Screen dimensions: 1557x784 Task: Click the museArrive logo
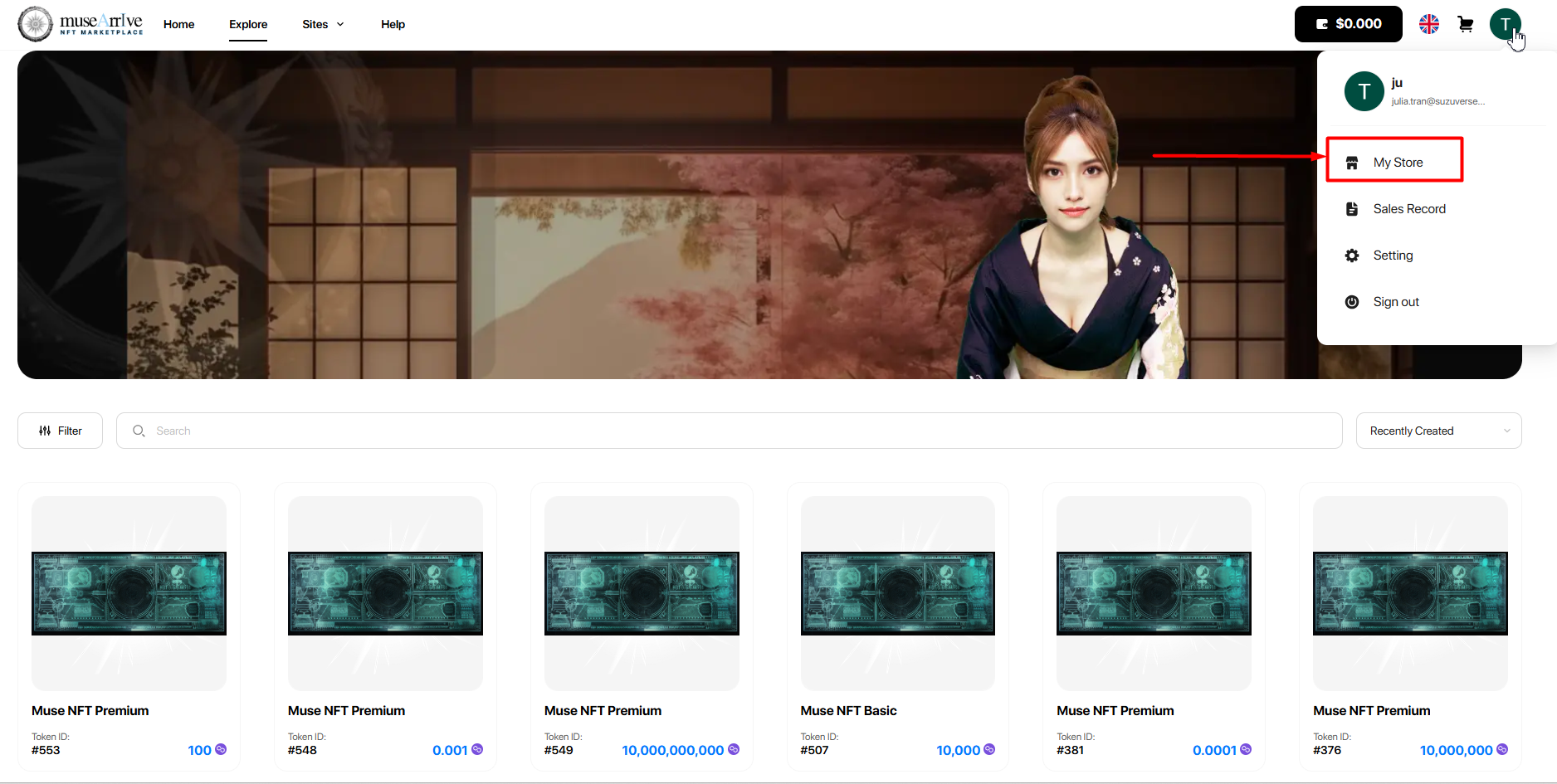(x=81, y=24)
